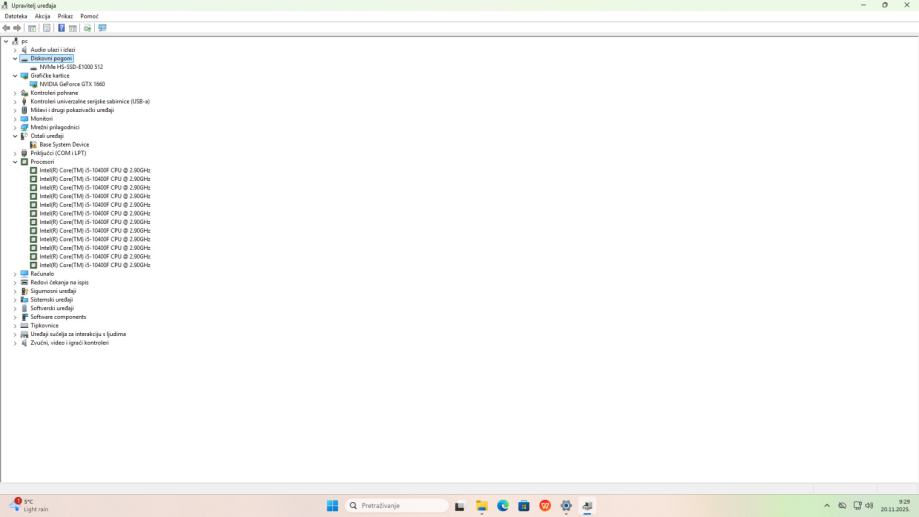Open the Settings gear in the taskbar
The height and width of the screenshot is (517, 919).
(x=566, y=506)
